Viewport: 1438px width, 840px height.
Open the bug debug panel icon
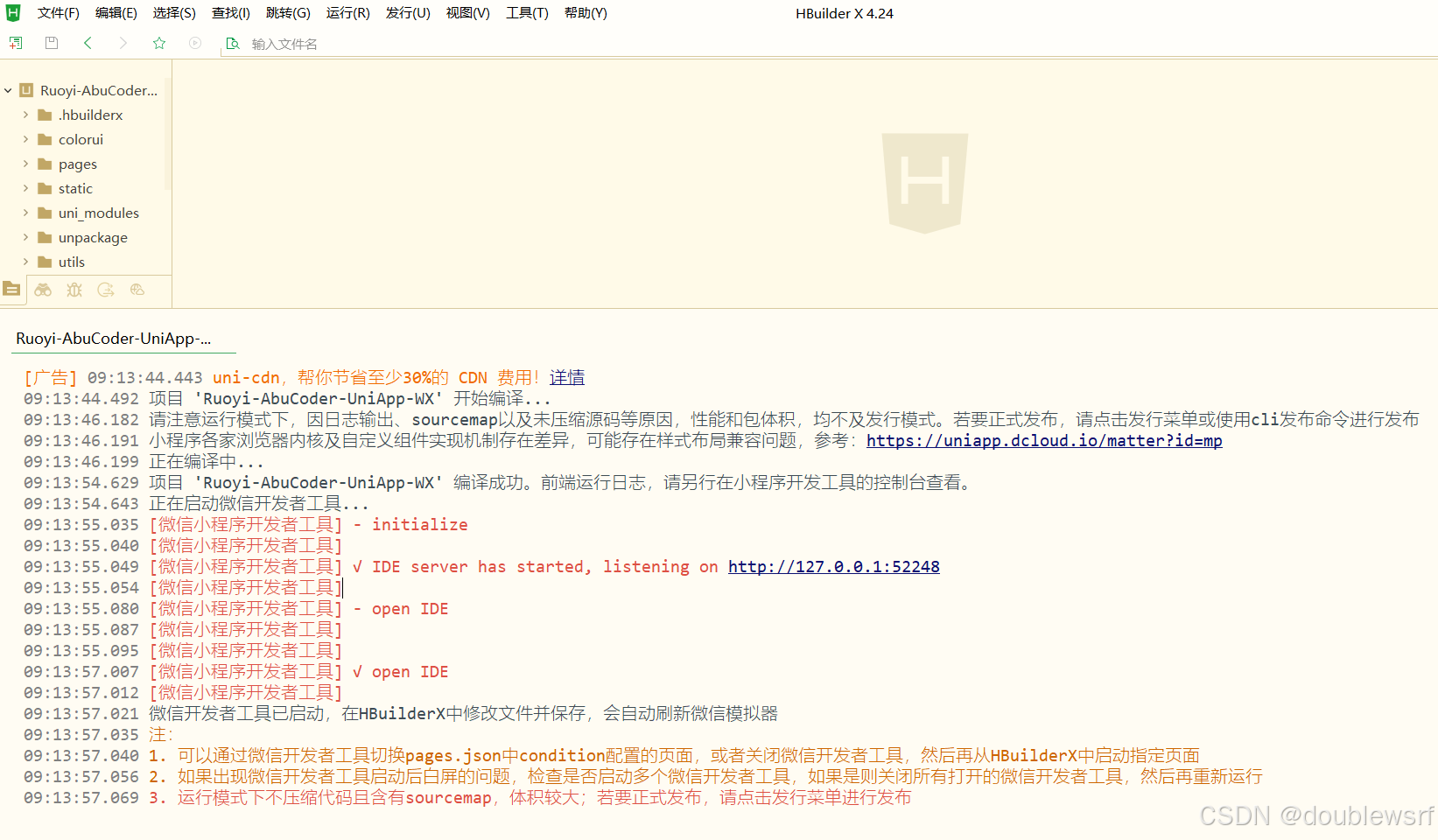tap(74, 290)
